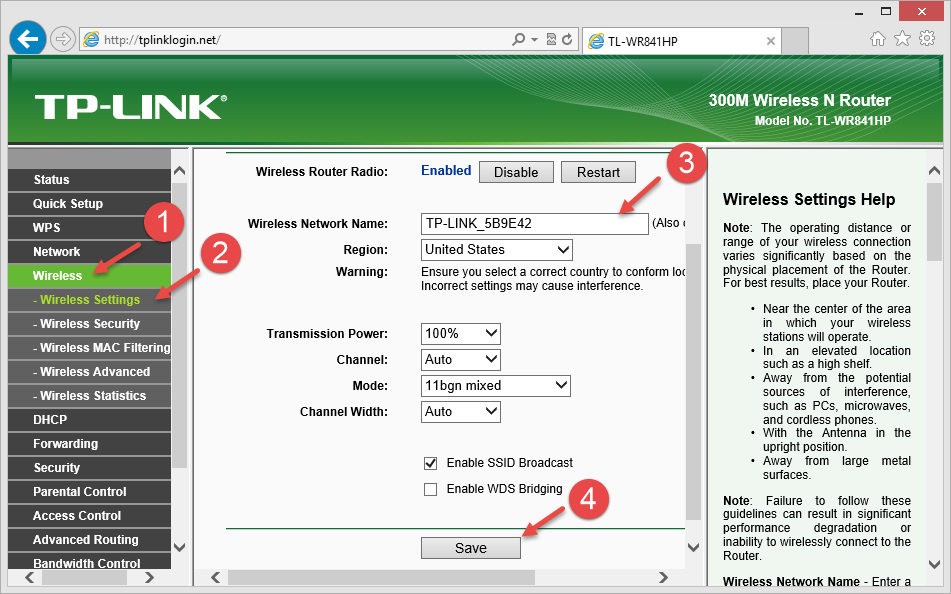Click the Disable wireless radio button
The height and width of the screenshot is (594, 951).
click(x=516, y=172)
